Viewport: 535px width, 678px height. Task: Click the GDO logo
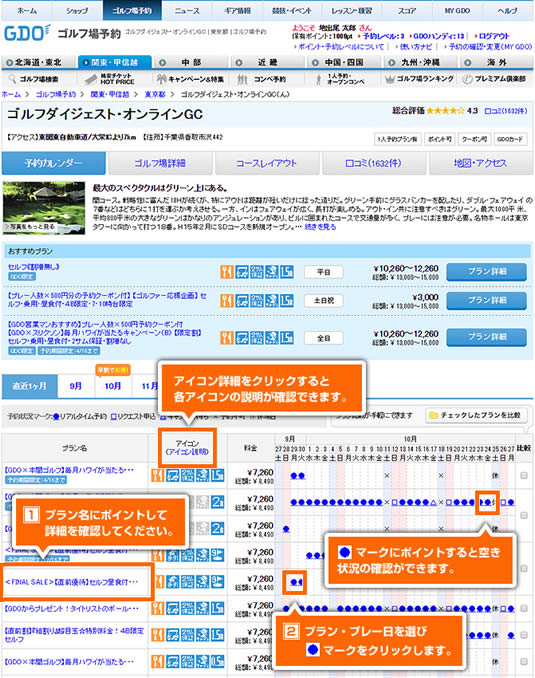(x=27, y=33)
